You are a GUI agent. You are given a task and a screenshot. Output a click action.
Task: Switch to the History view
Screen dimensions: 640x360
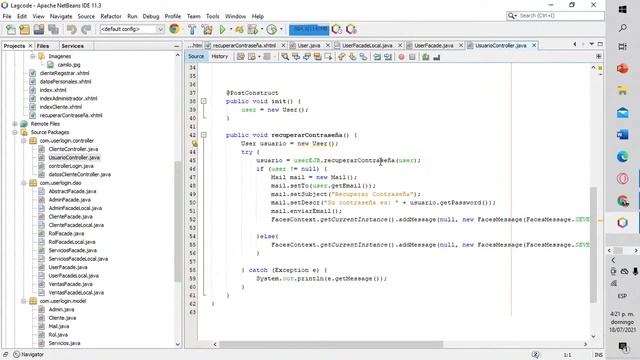coord(220,56)
